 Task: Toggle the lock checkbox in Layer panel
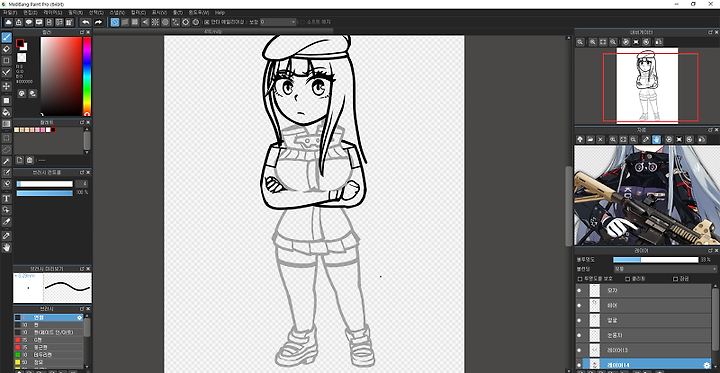coord(675,279)
